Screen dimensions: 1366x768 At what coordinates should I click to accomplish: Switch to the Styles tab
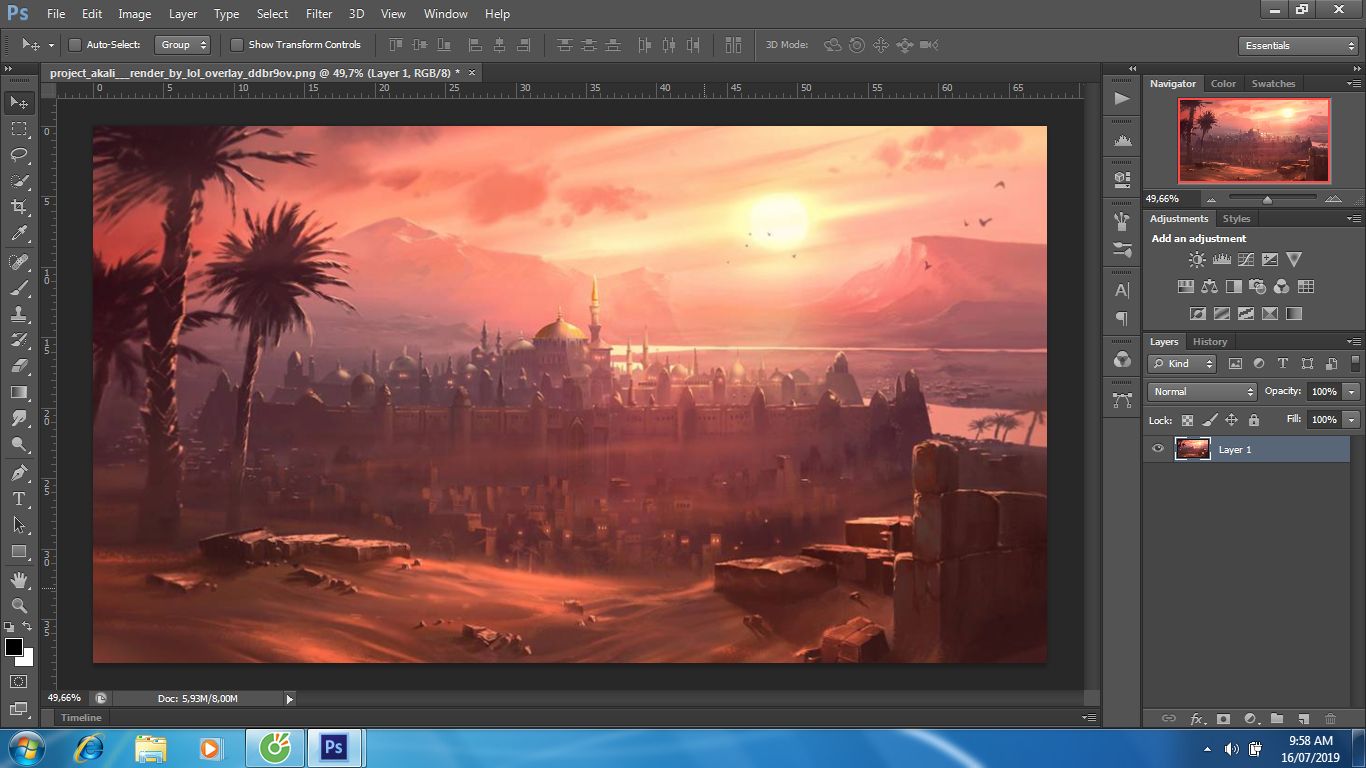pos(1237,219)
